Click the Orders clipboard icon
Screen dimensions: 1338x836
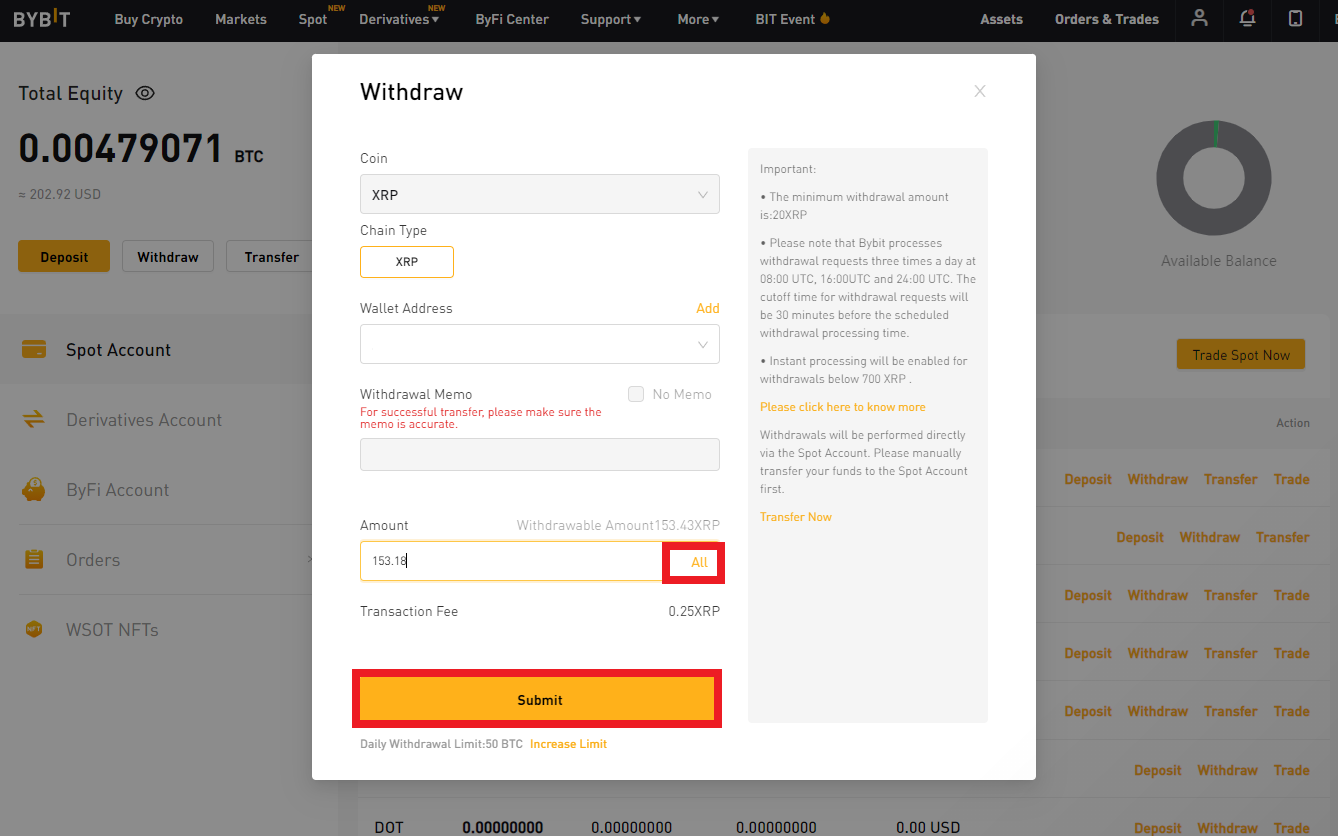coord(34,560)
